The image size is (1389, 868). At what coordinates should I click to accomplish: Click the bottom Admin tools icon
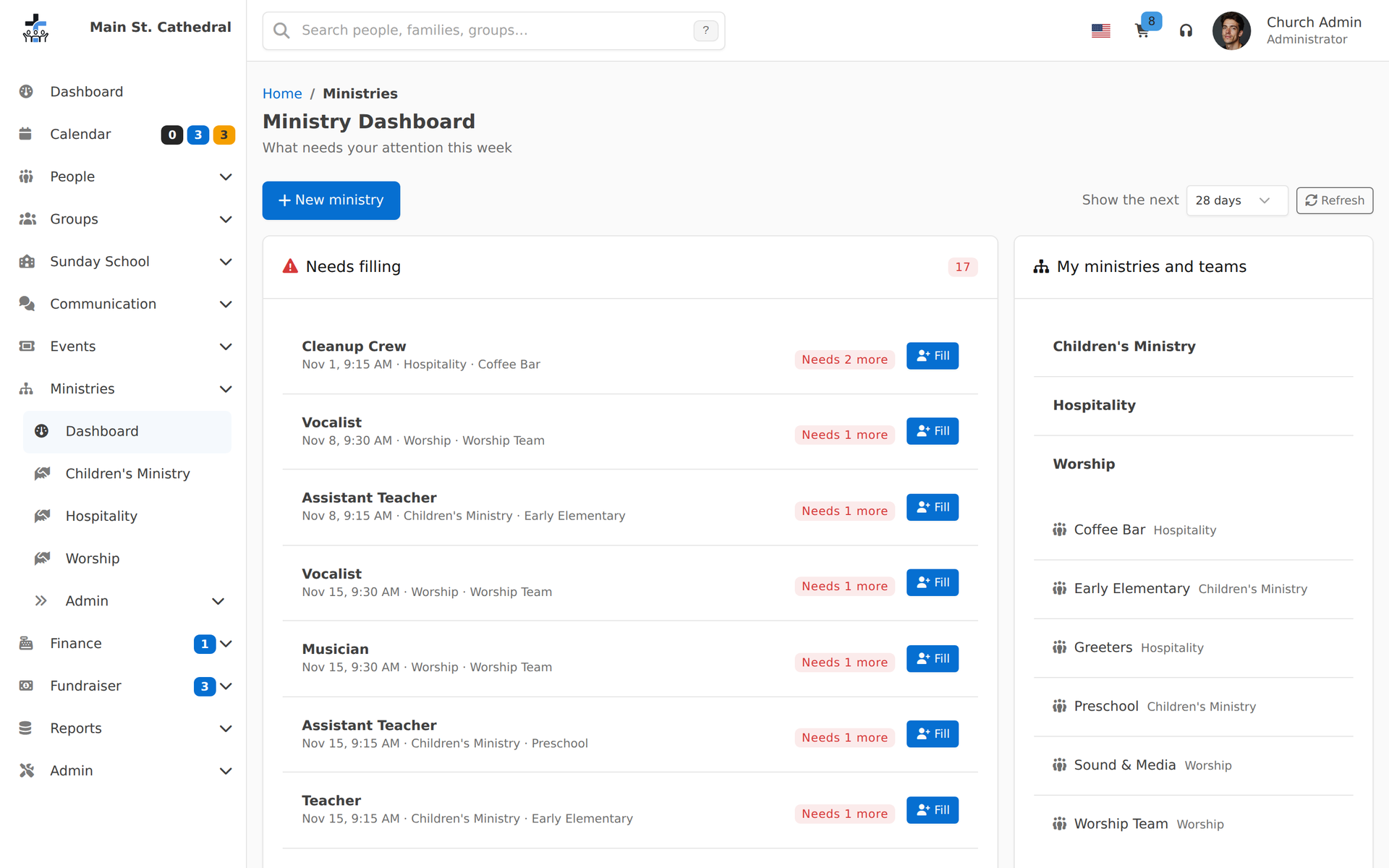pyautogui.click(x=27, y=770)
